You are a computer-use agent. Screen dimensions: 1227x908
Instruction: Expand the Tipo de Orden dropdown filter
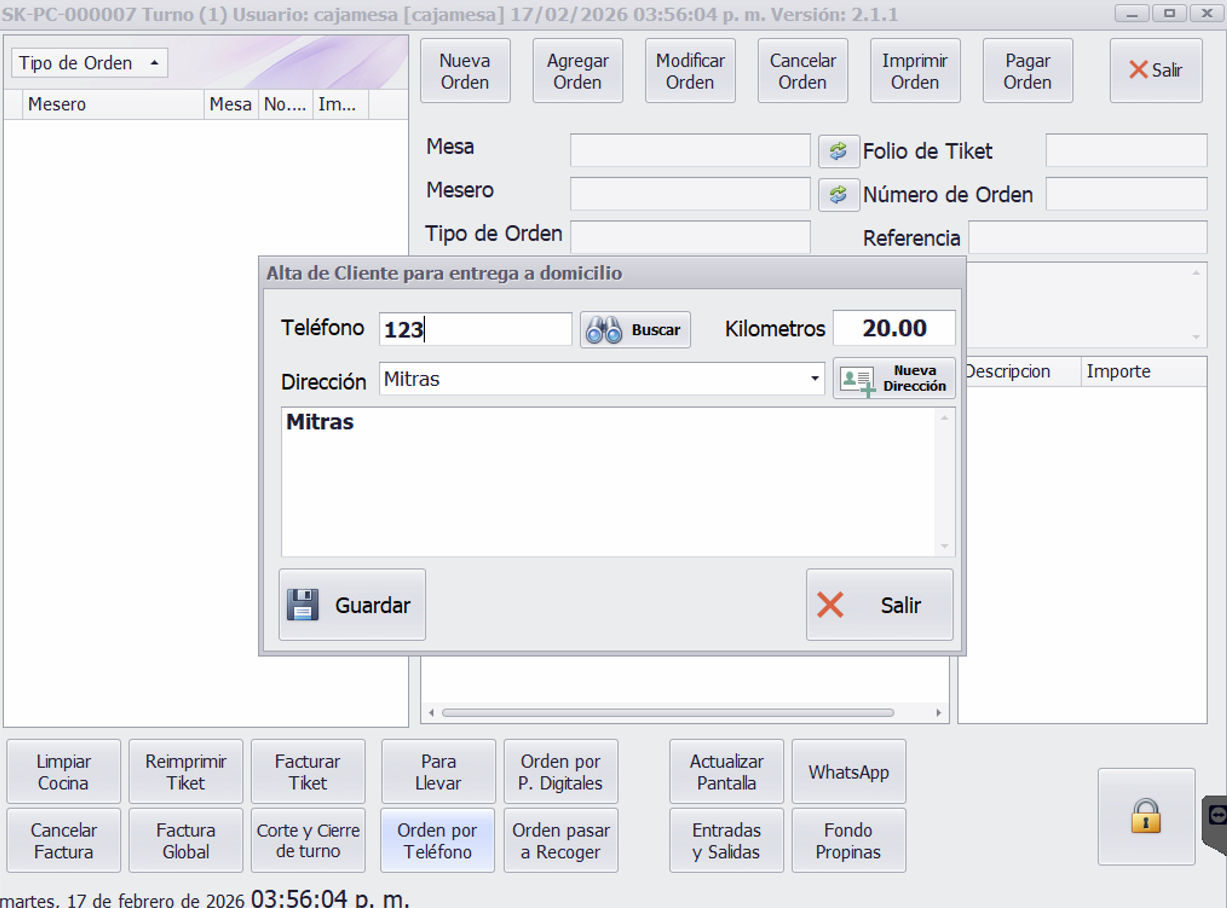coord(89,63)
